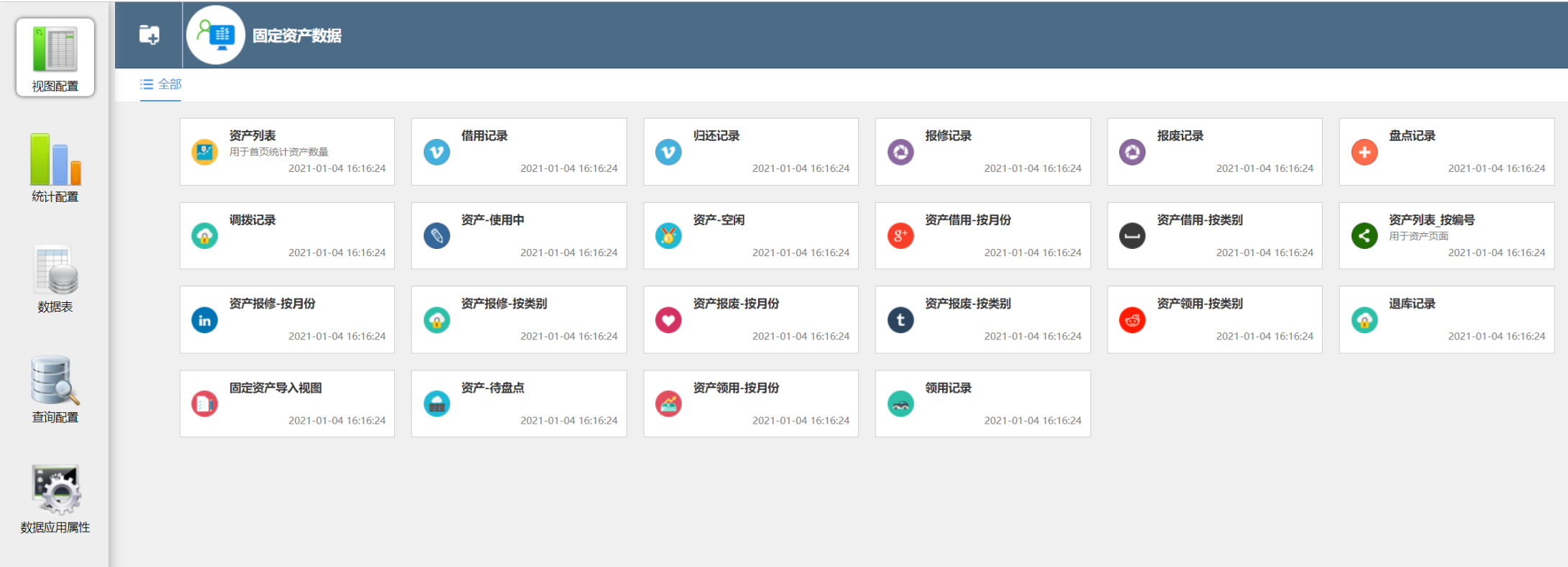Click the 报废记录 card icon
Screen dimensions: 1568x567
tap(1132, 152)
